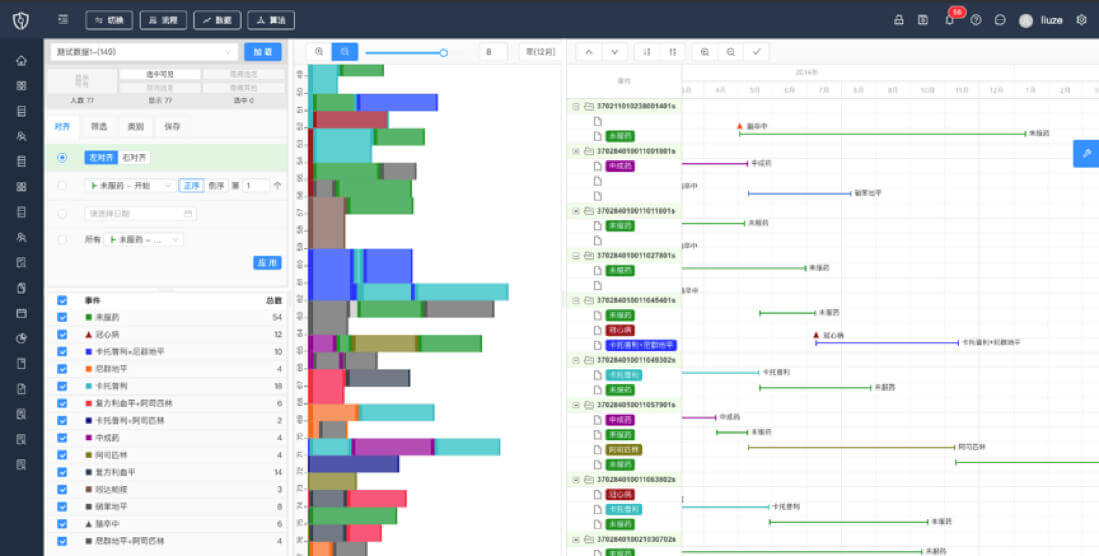Open settings via the gear icon
This screenshot has height=556, width=1099.
click(x=1081, y=20)
